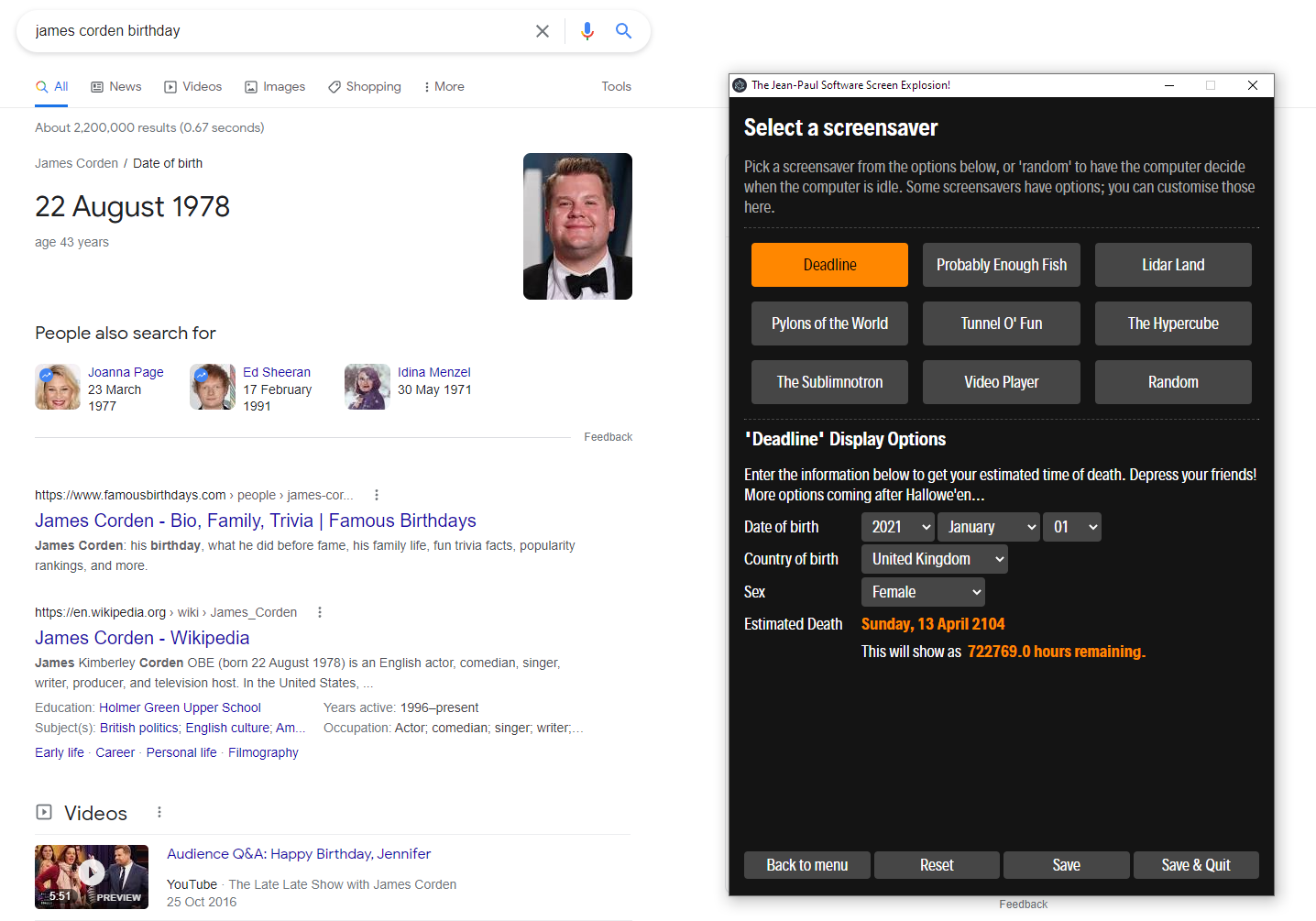Viewport: 1316px width, 921px height.
Task: Open the birth year dropdown showing 2021
Action: click(898, 527)
